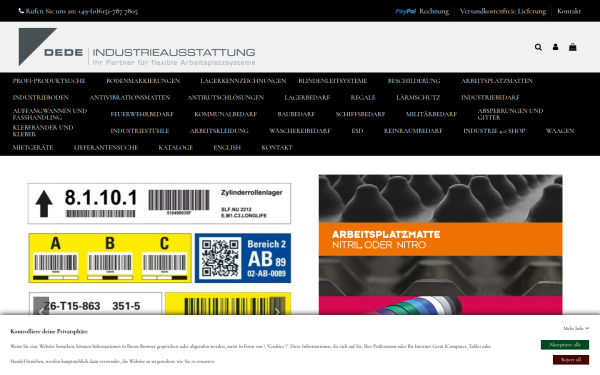The height and width of the screenshot is (375, 600).
Task: Open the shopping bag cart icon
Action: [x=572, y=47]
